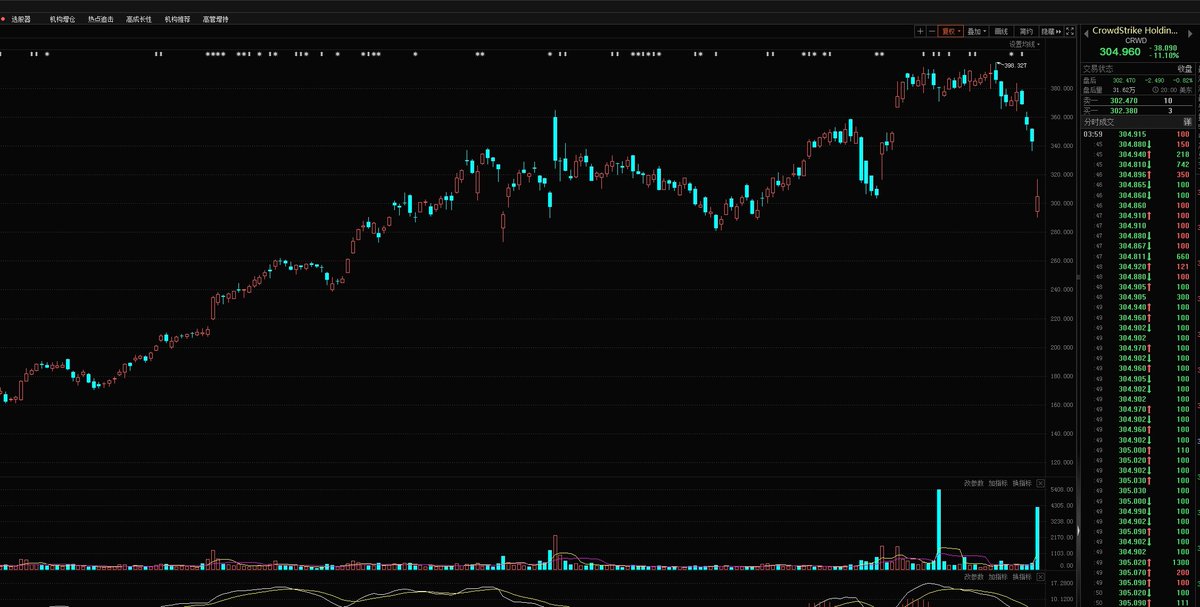Image resolution: width=1200 pixels, height=607 pixels.
Task: Open the 叠加 overlay dropdown
Action: tap(976, 31)
